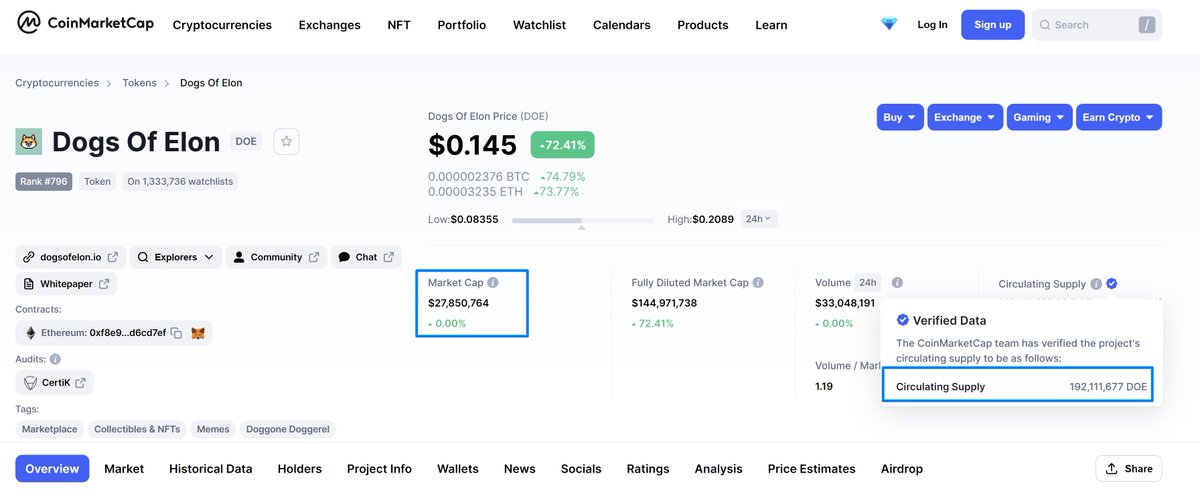The image size is (1200, 492).
Task: Click the Search input field
Action: coord(1096,25)
